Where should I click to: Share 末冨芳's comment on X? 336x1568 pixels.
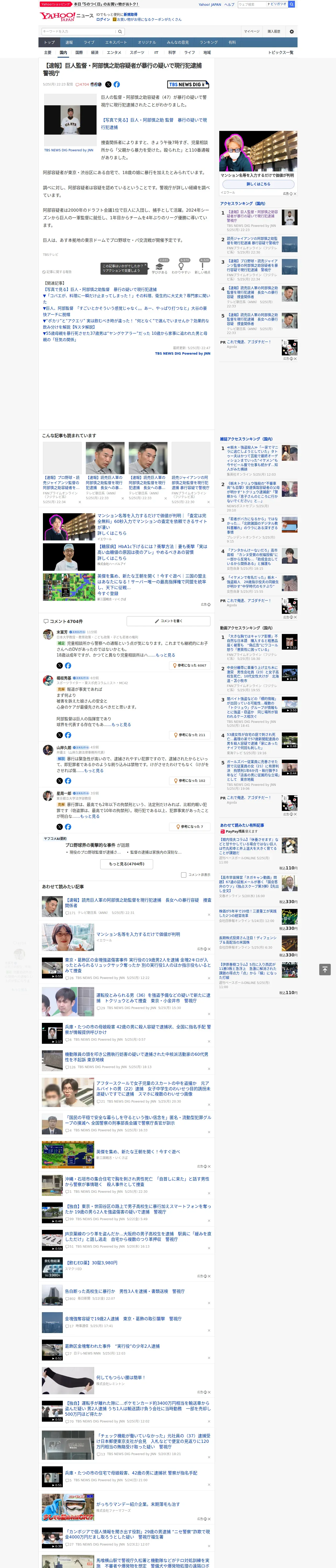[x=60, y=665]
